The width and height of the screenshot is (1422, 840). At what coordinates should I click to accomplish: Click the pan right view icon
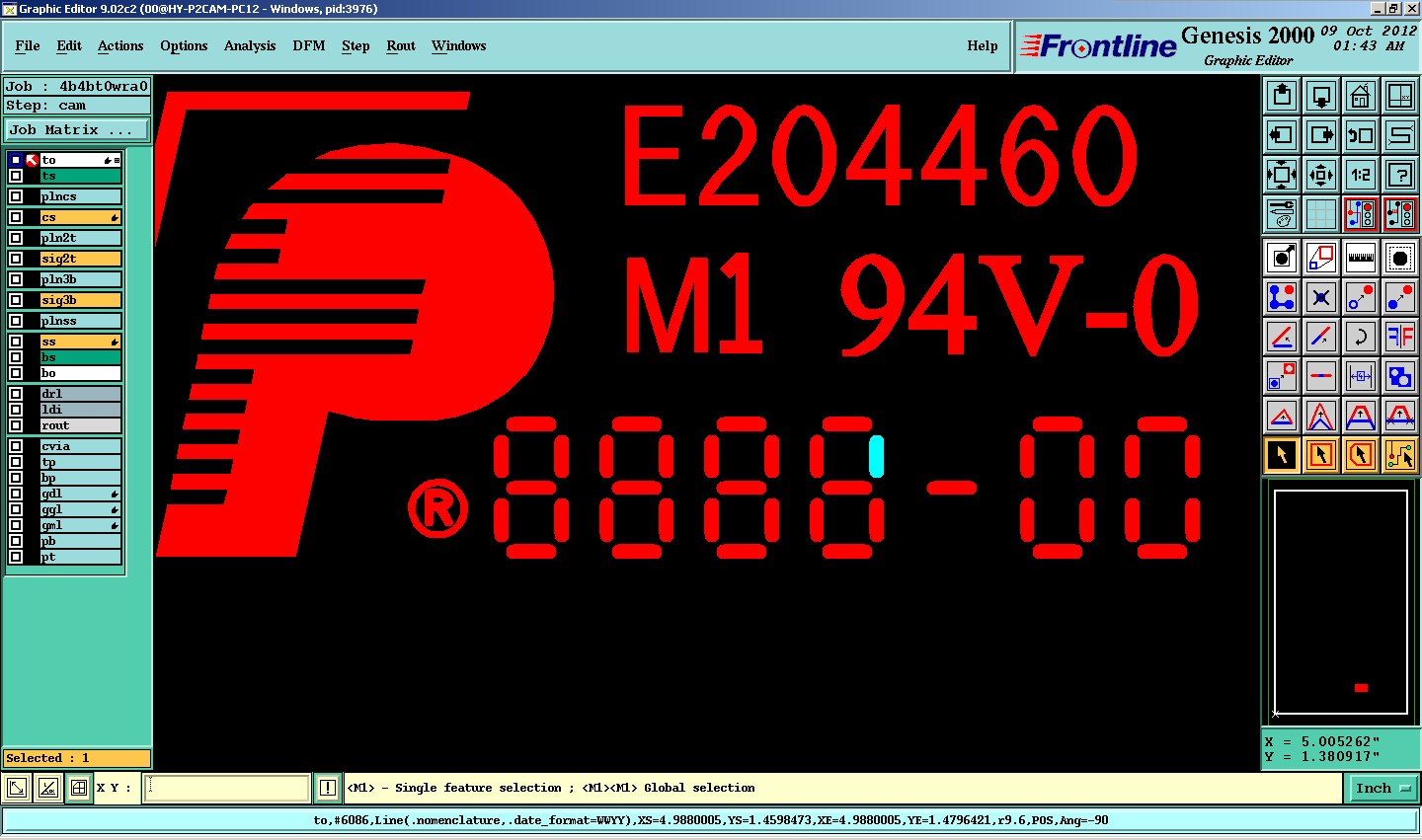tap(1321, 135)
